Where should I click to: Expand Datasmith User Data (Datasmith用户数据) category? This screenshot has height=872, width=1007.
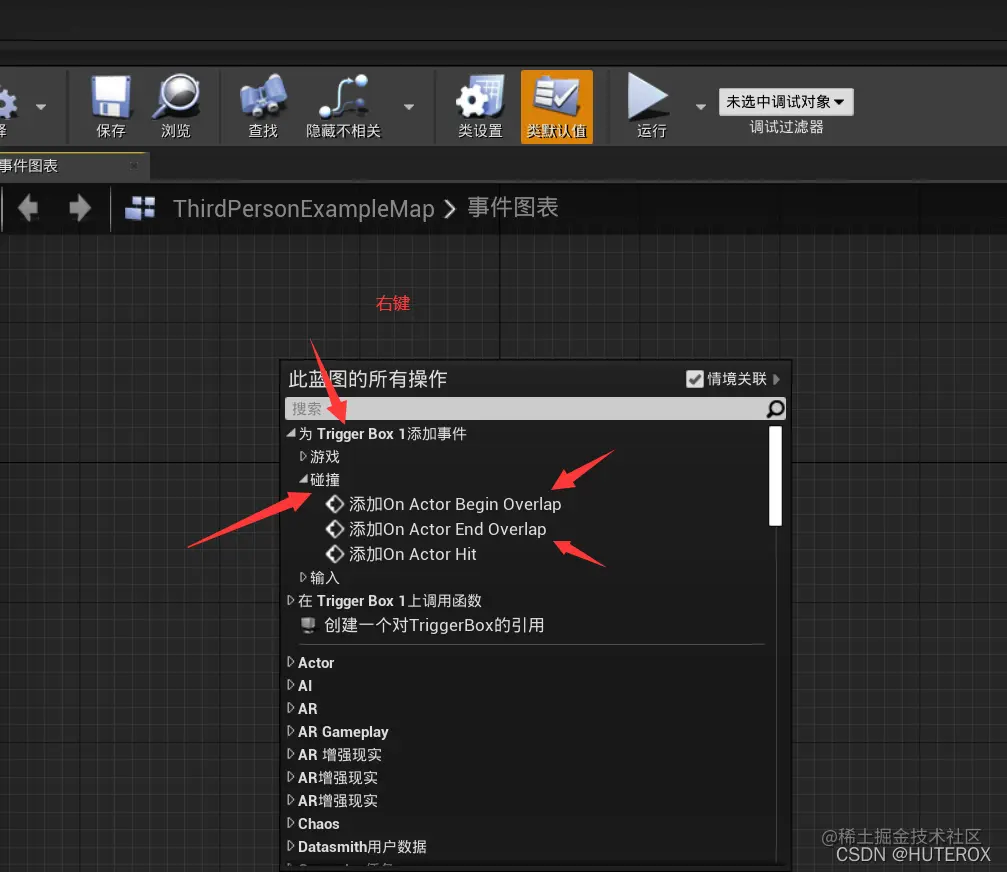(291, 846)
